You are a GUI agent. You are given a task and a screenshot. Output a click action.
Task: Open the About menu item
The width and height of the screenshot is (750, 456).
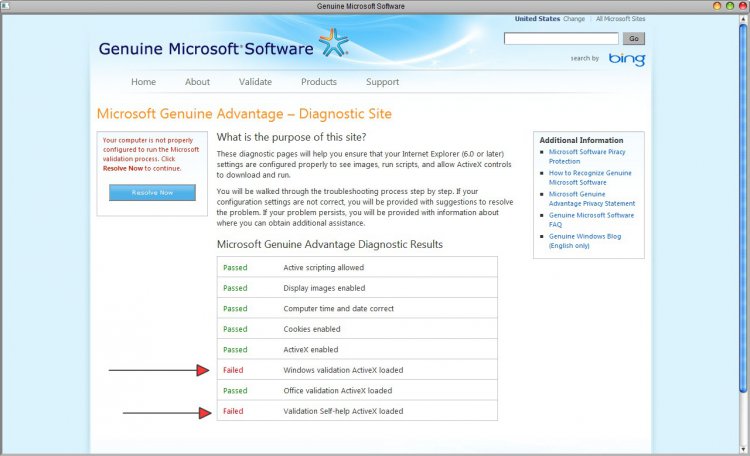point(198,82)
